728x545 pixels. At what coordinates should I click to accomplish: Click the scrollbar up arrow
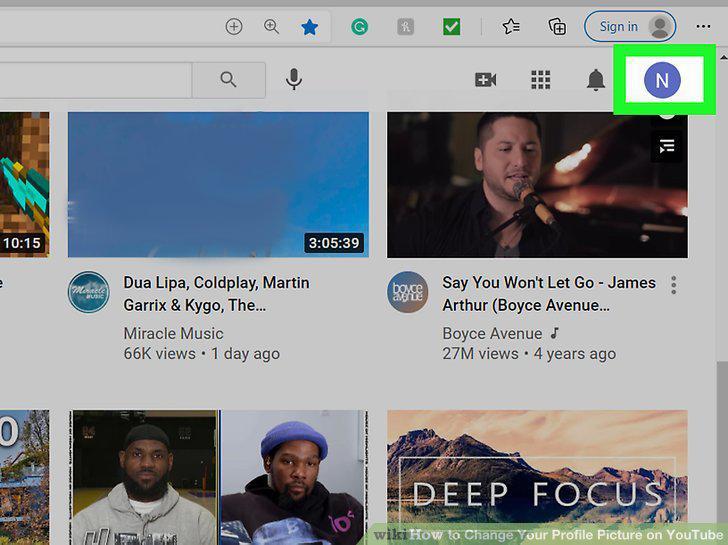(x=723, y=58)
